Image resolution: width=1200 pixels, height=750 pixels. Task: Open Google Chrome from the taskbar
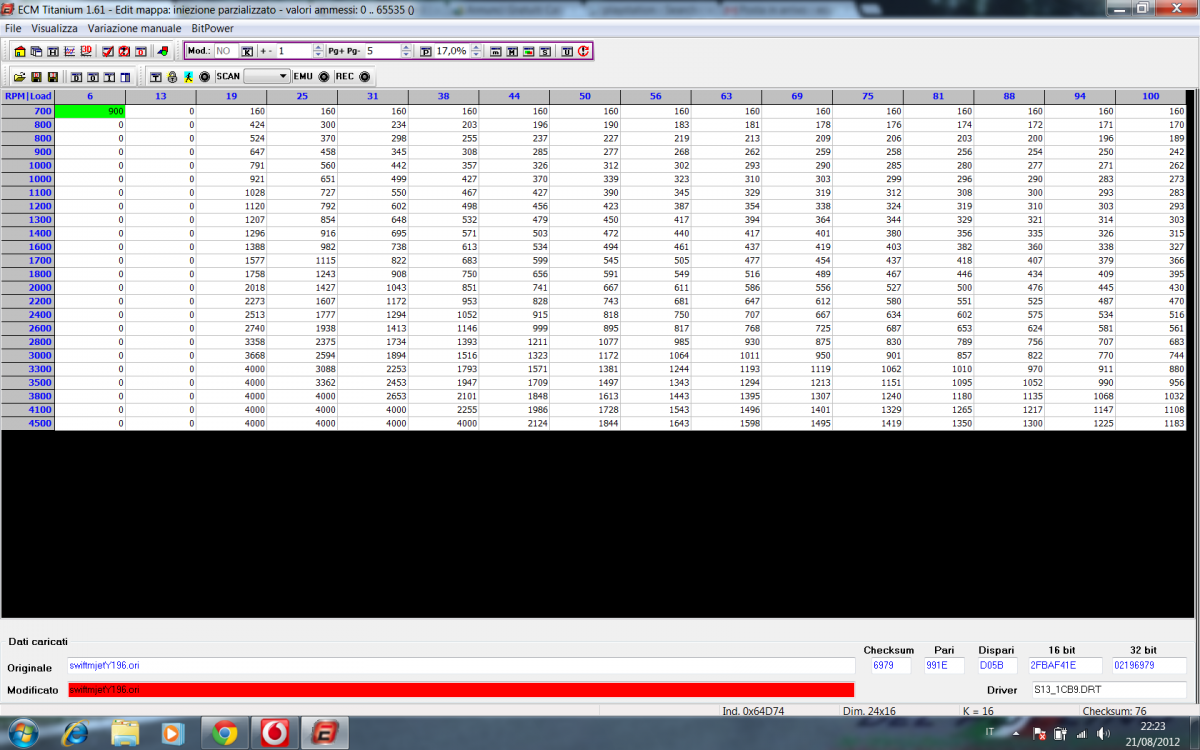pyautogui.click(x=224, y=733)
